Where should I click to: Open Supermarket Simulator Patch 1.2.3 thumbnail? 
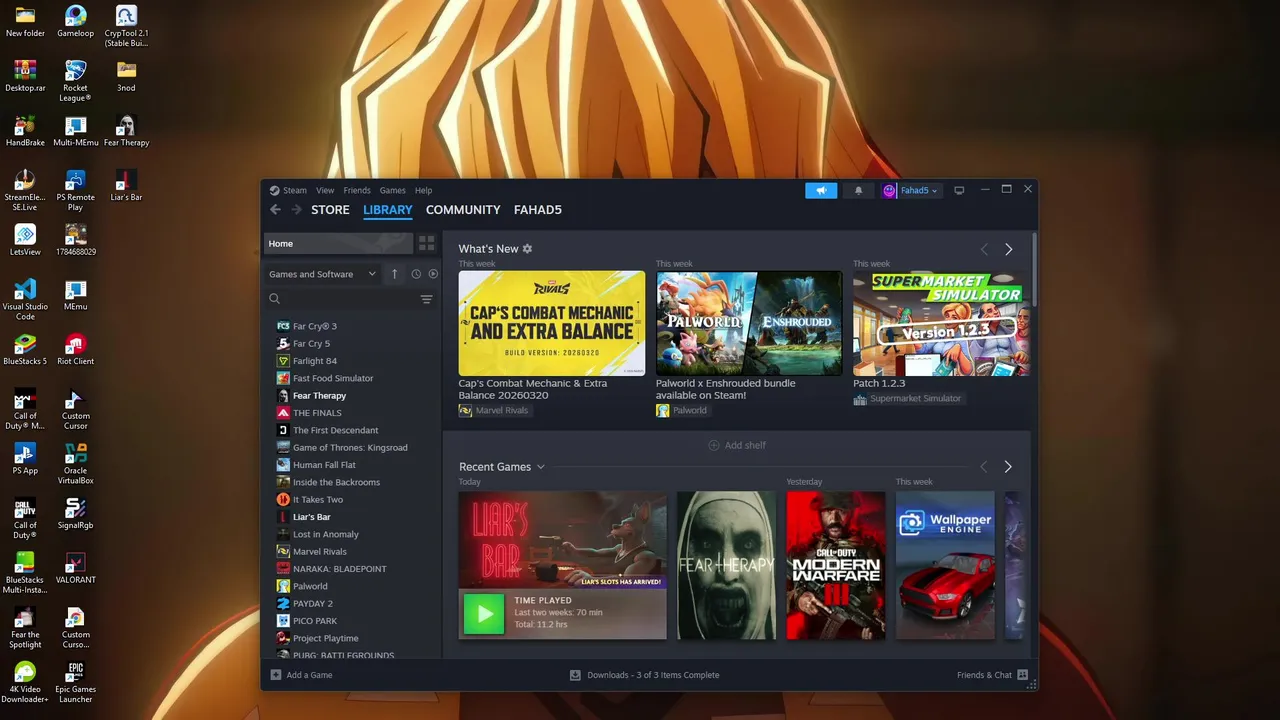941,323
